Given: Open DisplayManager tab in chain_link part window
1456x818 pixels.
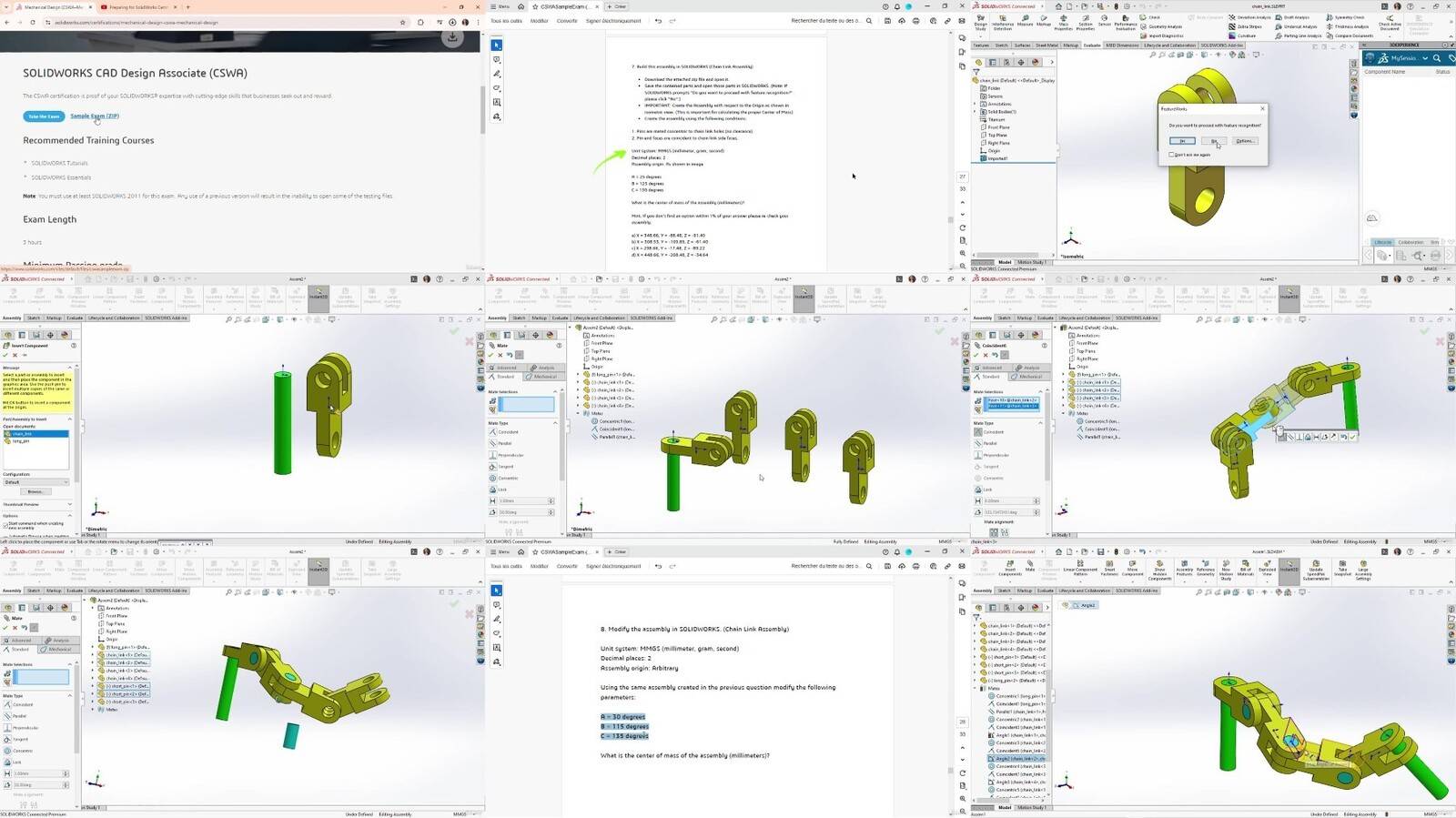Looking at the screenshot, I should (x=1036, y=62).
